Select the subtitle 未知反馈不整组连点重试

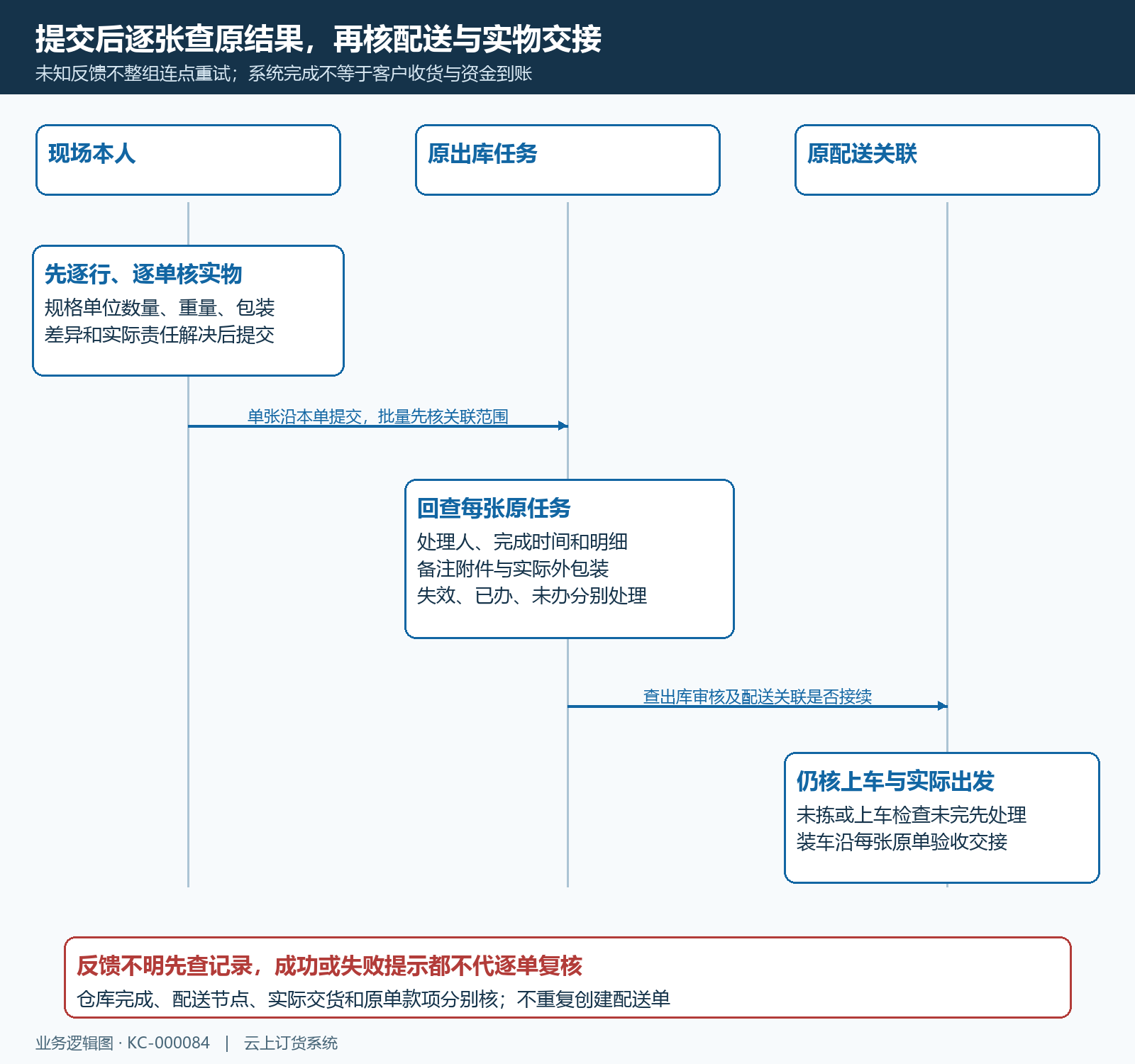[133, 74]
